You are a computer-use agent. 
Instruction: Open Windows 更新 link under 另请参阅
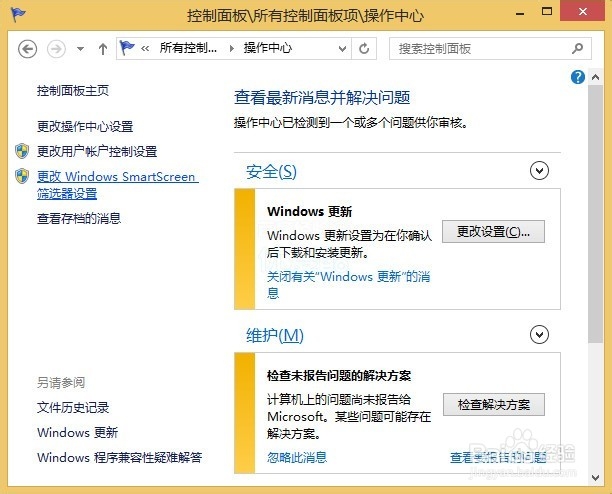[x=78, y=433]
